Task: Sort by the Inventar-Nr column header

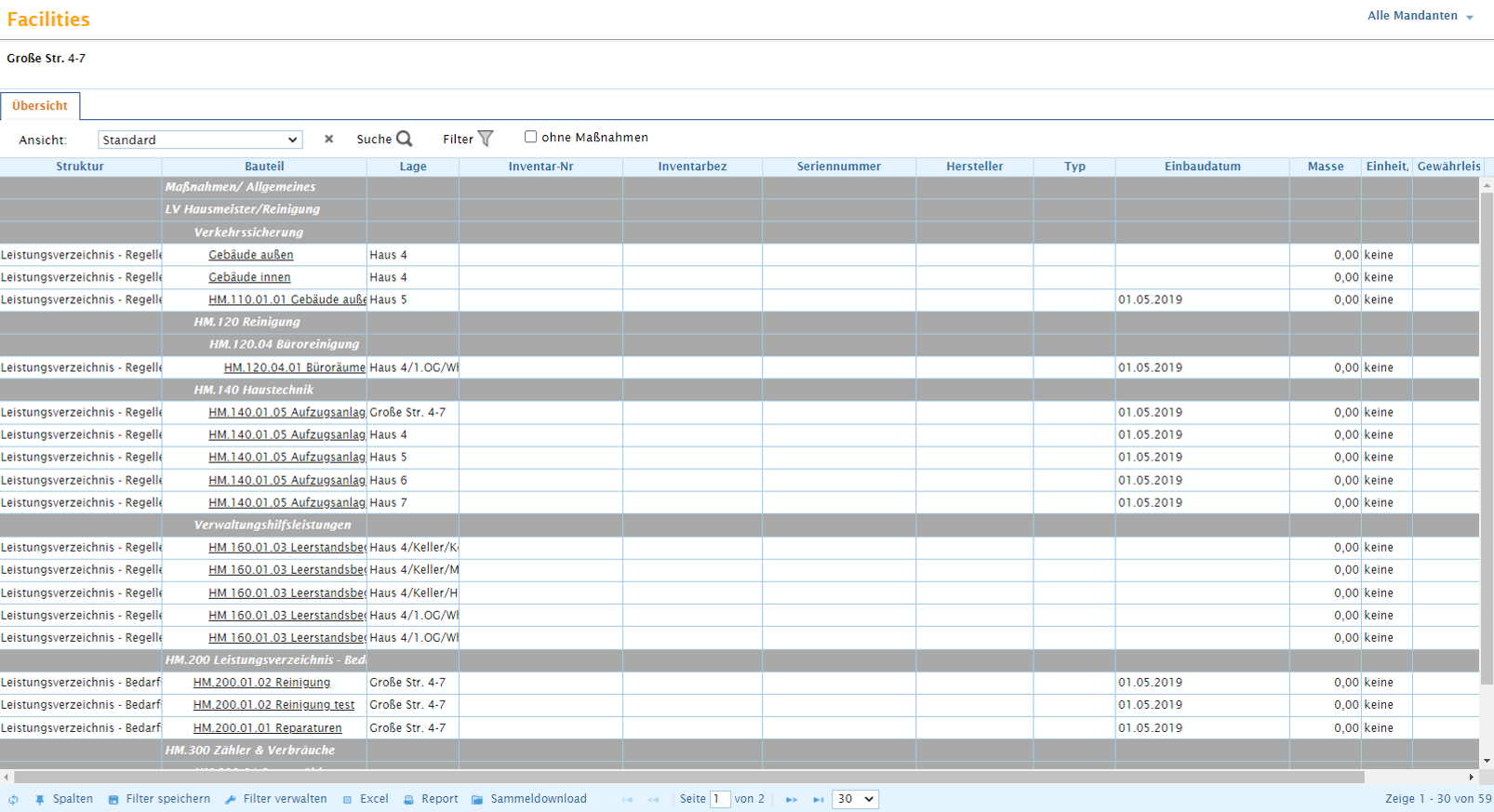Action: click(x=540, y=166)
